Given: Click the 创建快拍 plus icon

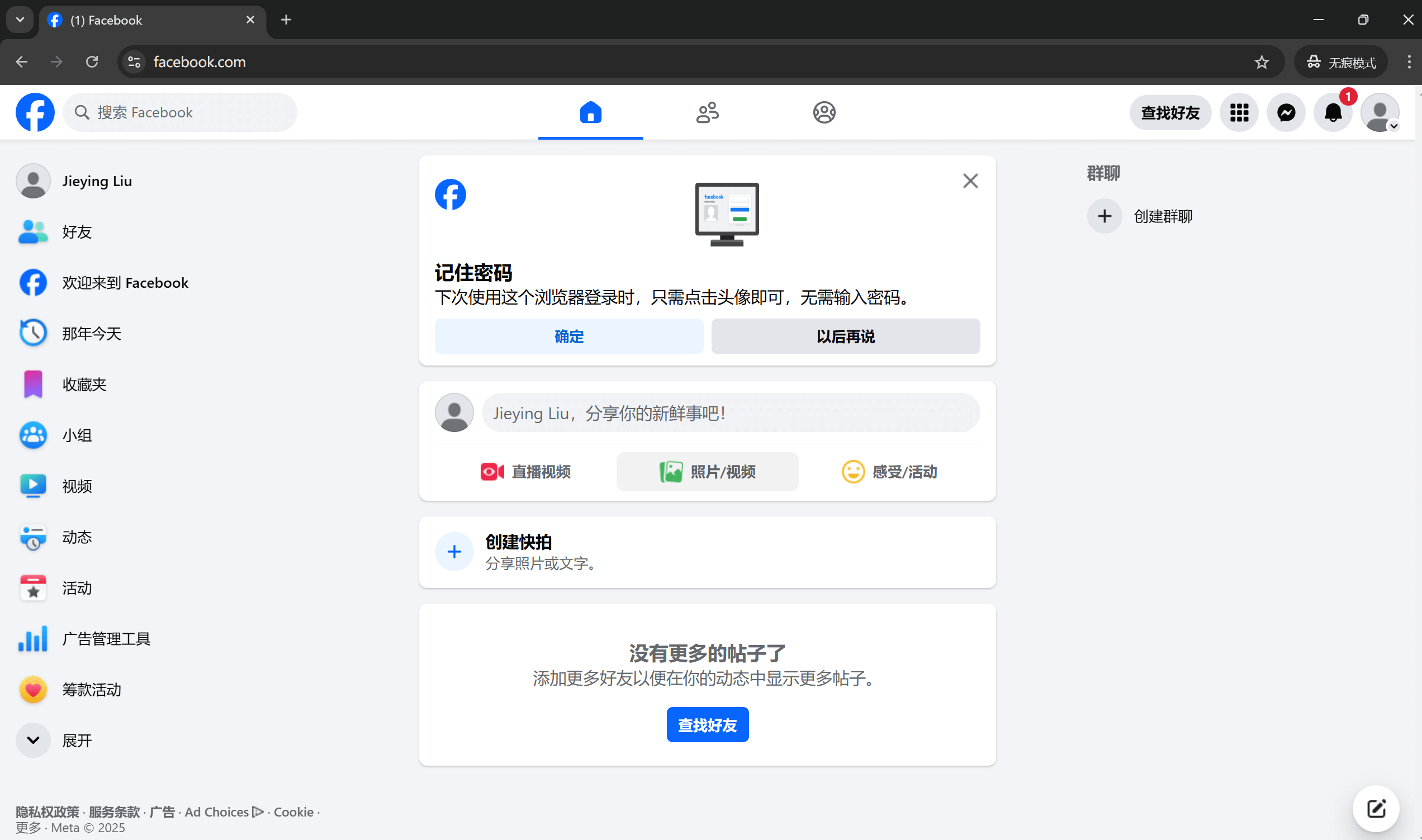Looking at the screenshot, I should (x=454, y=551).
